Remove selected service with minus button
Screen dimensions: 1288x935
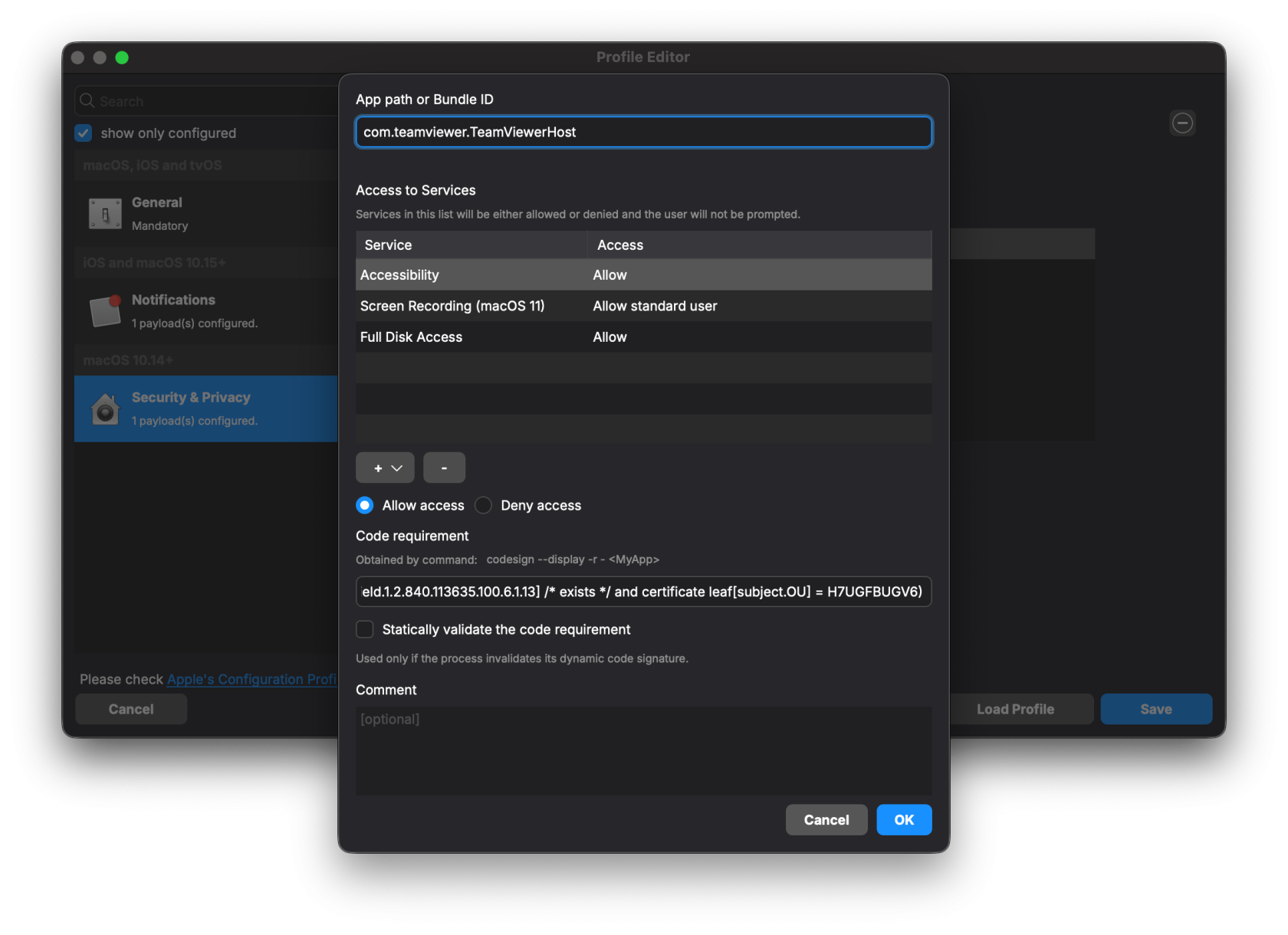point(444,467)
